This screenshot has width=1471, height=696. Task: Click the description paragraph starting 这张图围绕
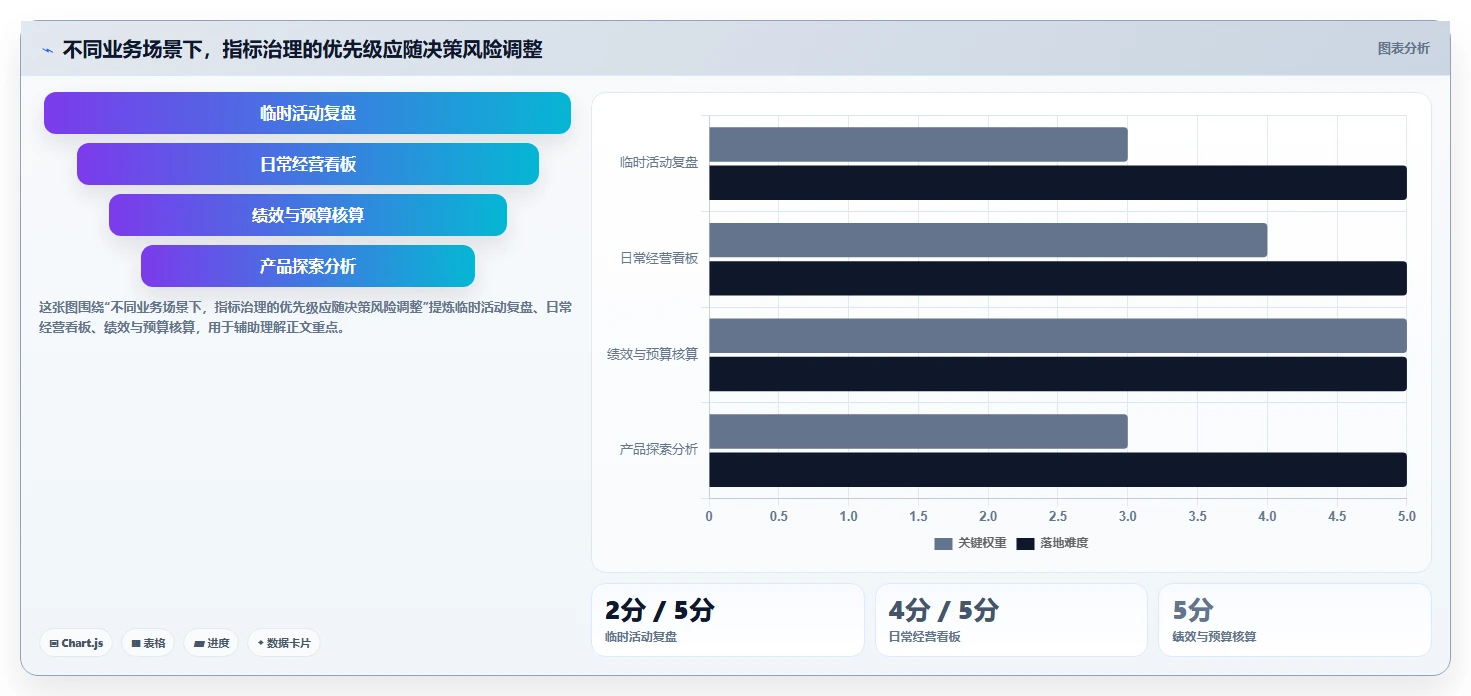pos(305,317)
